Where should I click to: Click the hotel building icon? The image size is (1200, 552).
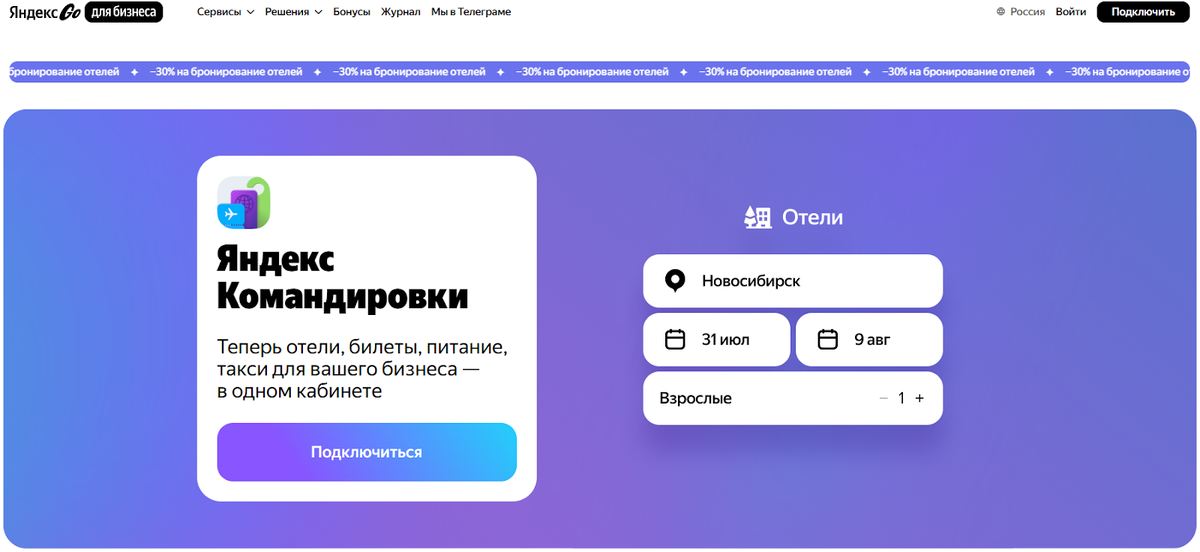coord(758,217)
